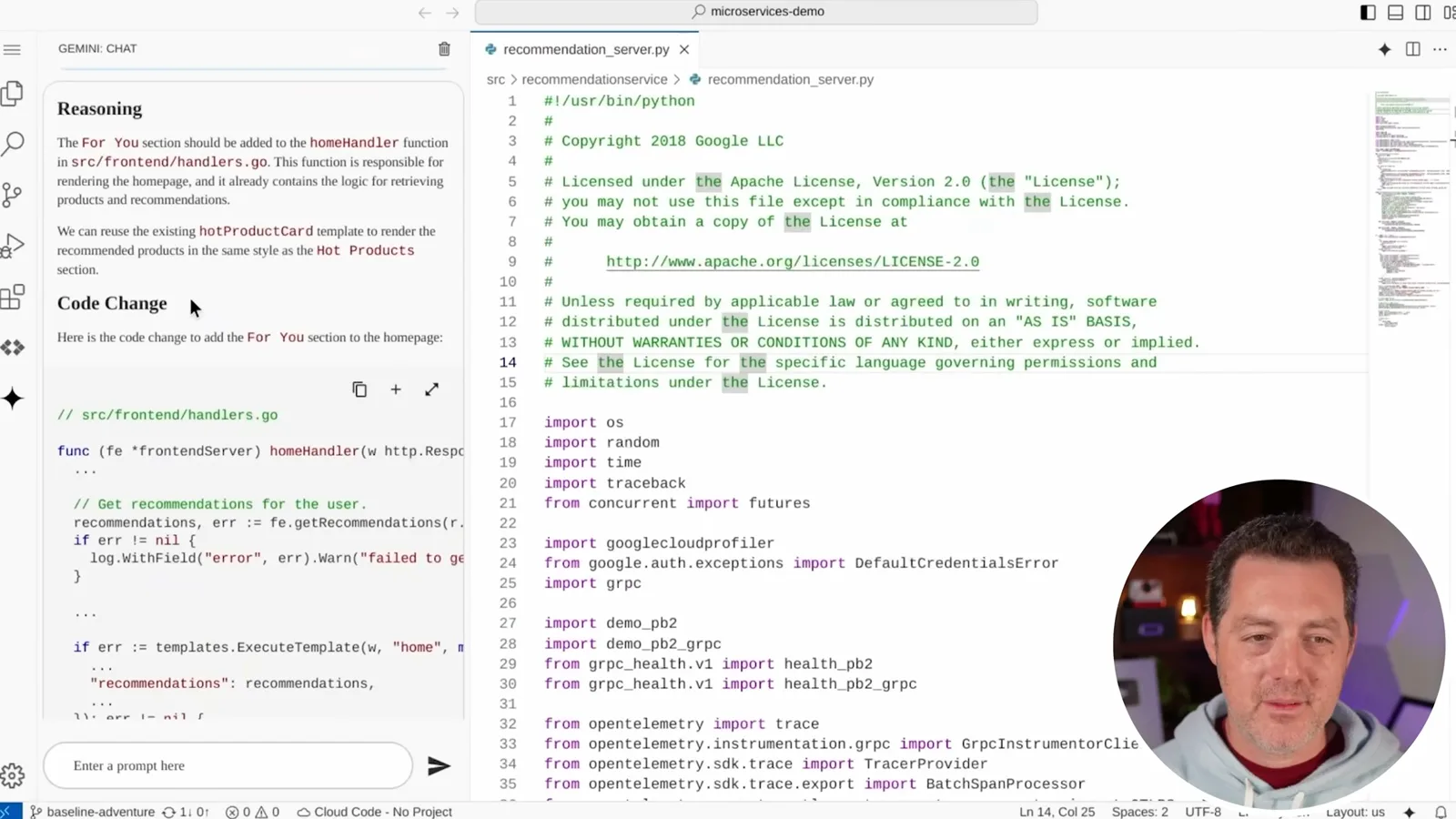Change file encoding via UTF-8
The image size is (1456, 819).
(1203, 812)
